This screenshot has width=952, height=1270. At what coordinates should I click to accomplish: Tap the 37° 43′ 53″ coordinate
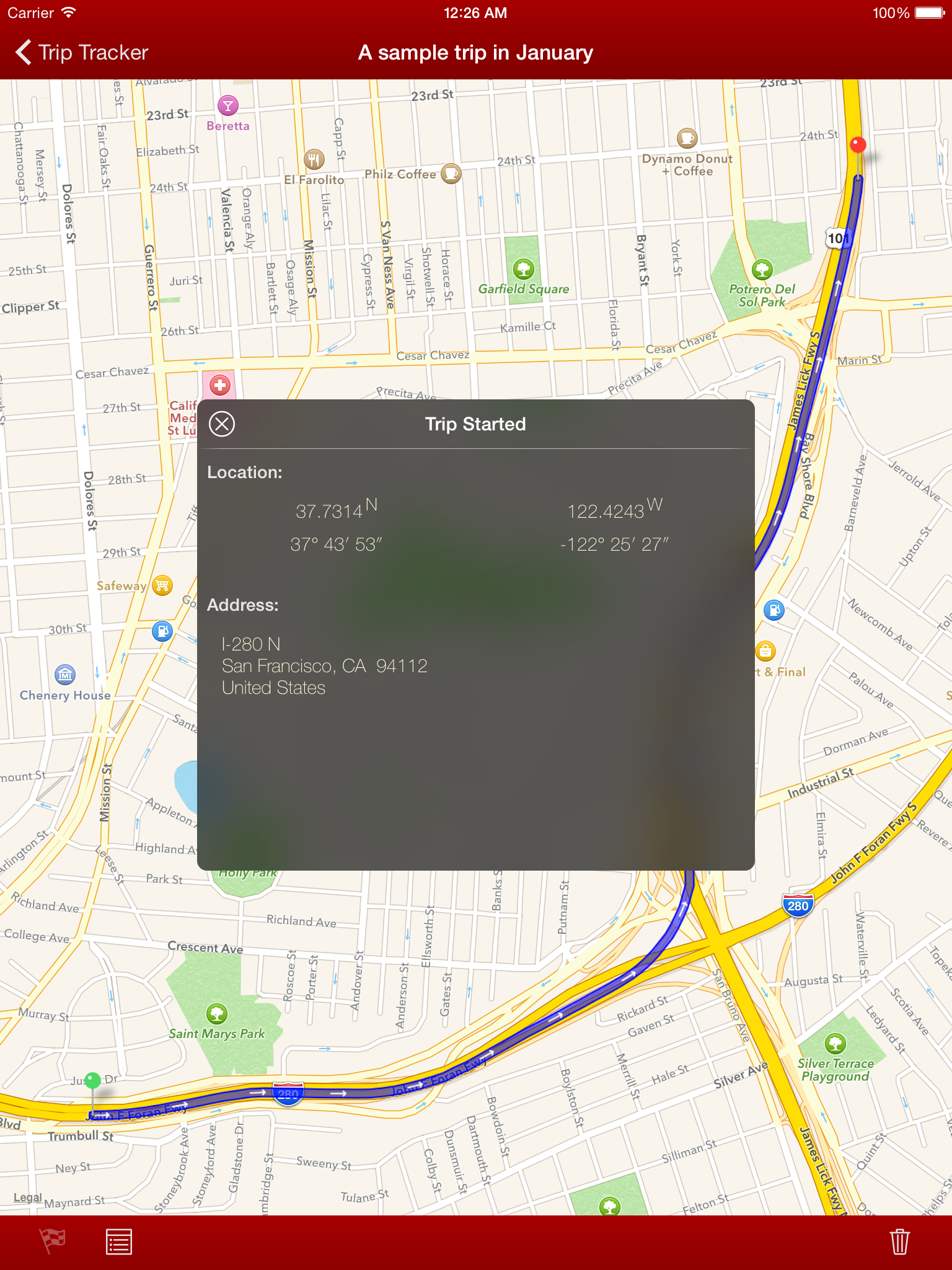coord(336,544)
